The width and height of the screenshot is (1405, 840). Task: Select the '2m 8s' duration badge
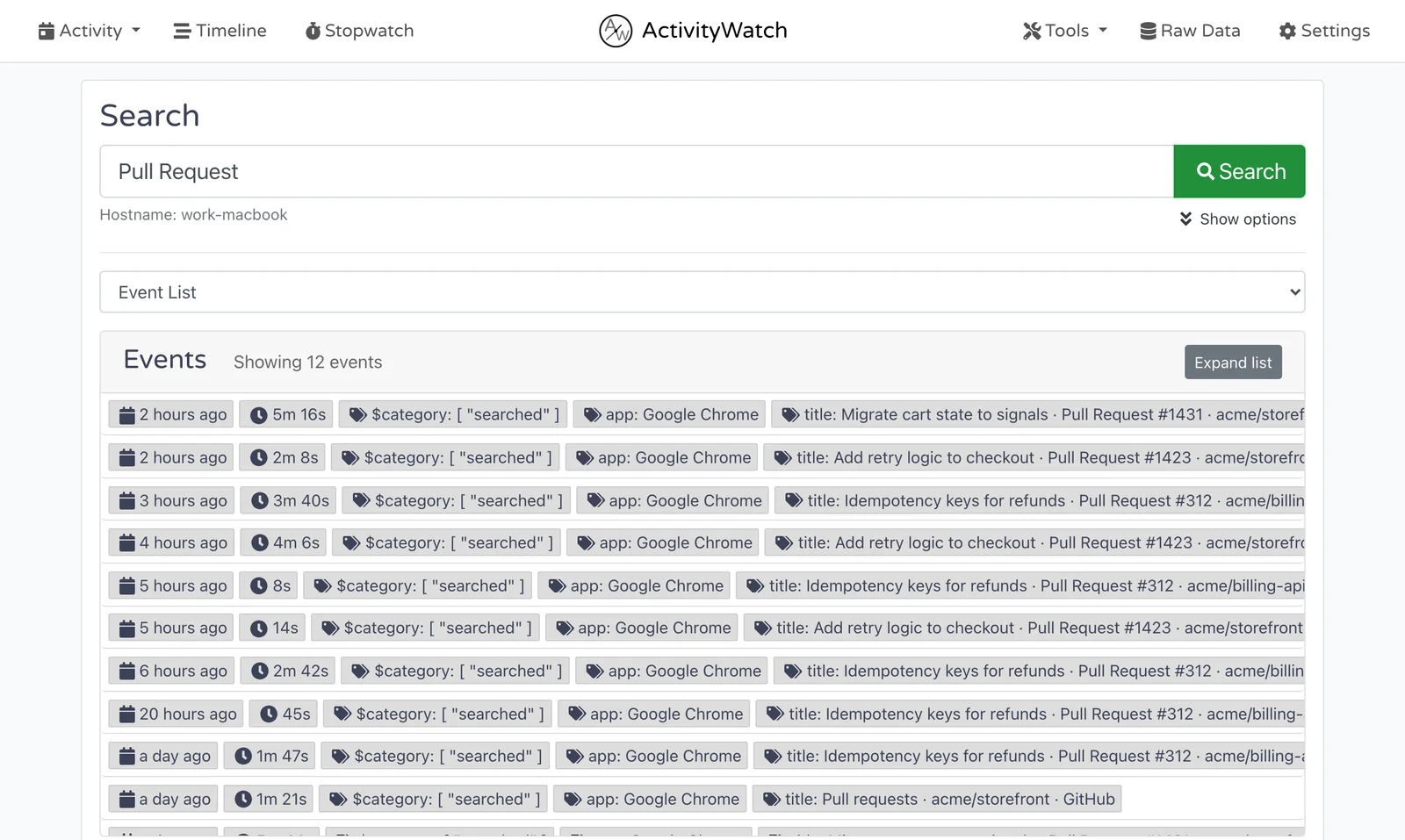[x=284, y=457]
